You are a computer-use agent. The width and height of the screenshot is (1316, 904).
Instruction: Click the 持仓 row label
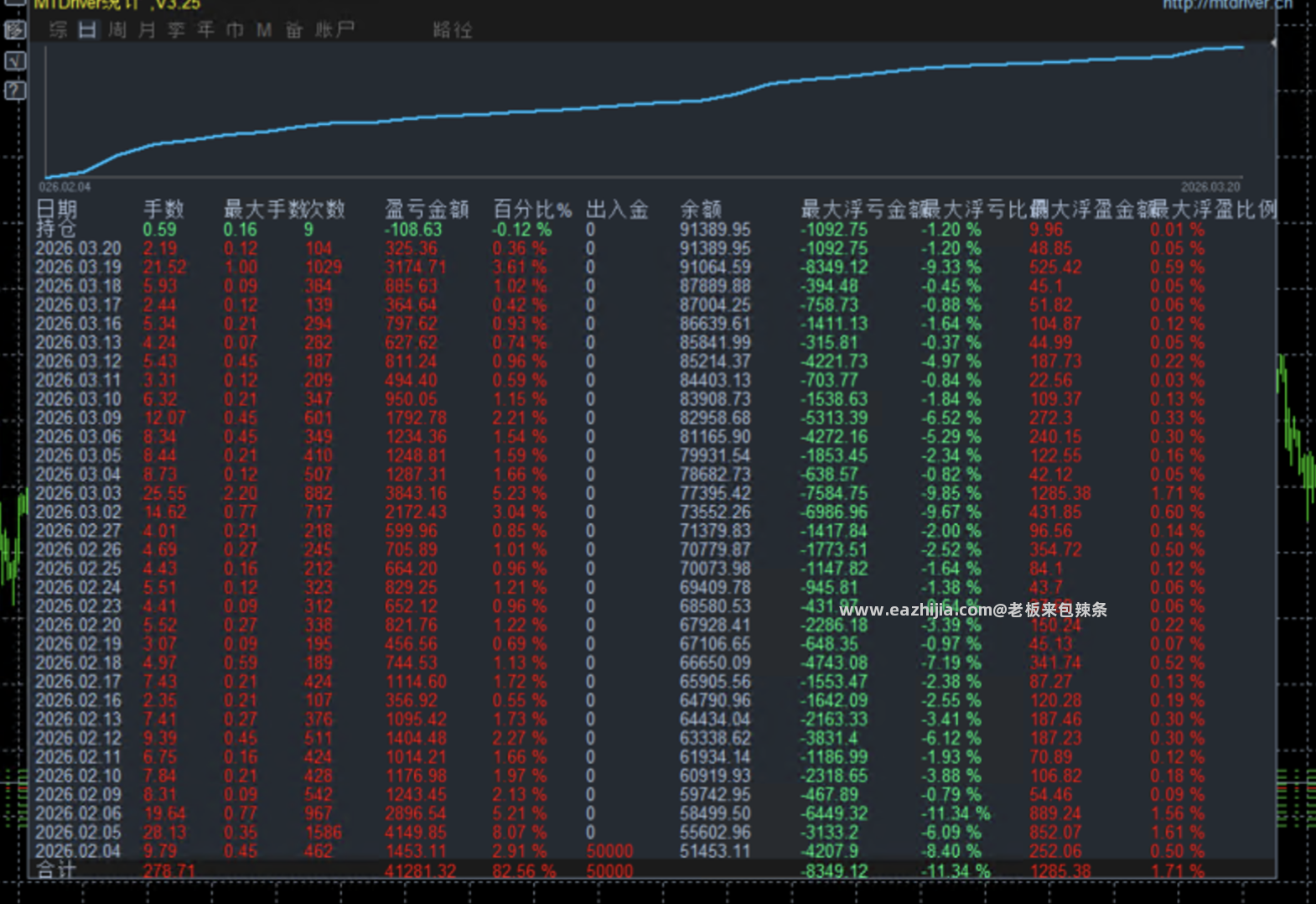[56, 229]
